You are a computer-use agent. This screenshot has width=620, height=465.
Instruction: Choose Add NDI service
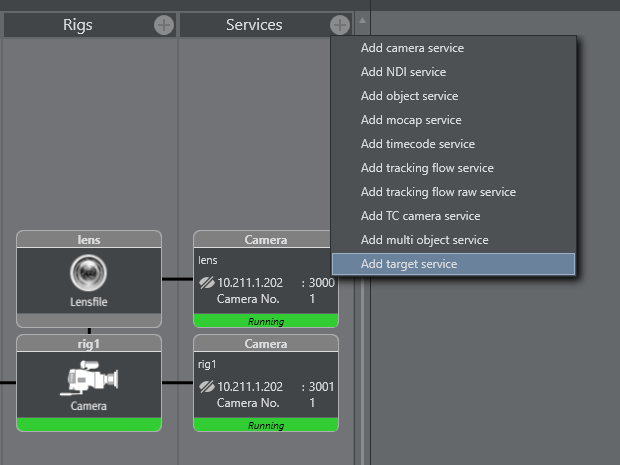click(x=403, y=72)
